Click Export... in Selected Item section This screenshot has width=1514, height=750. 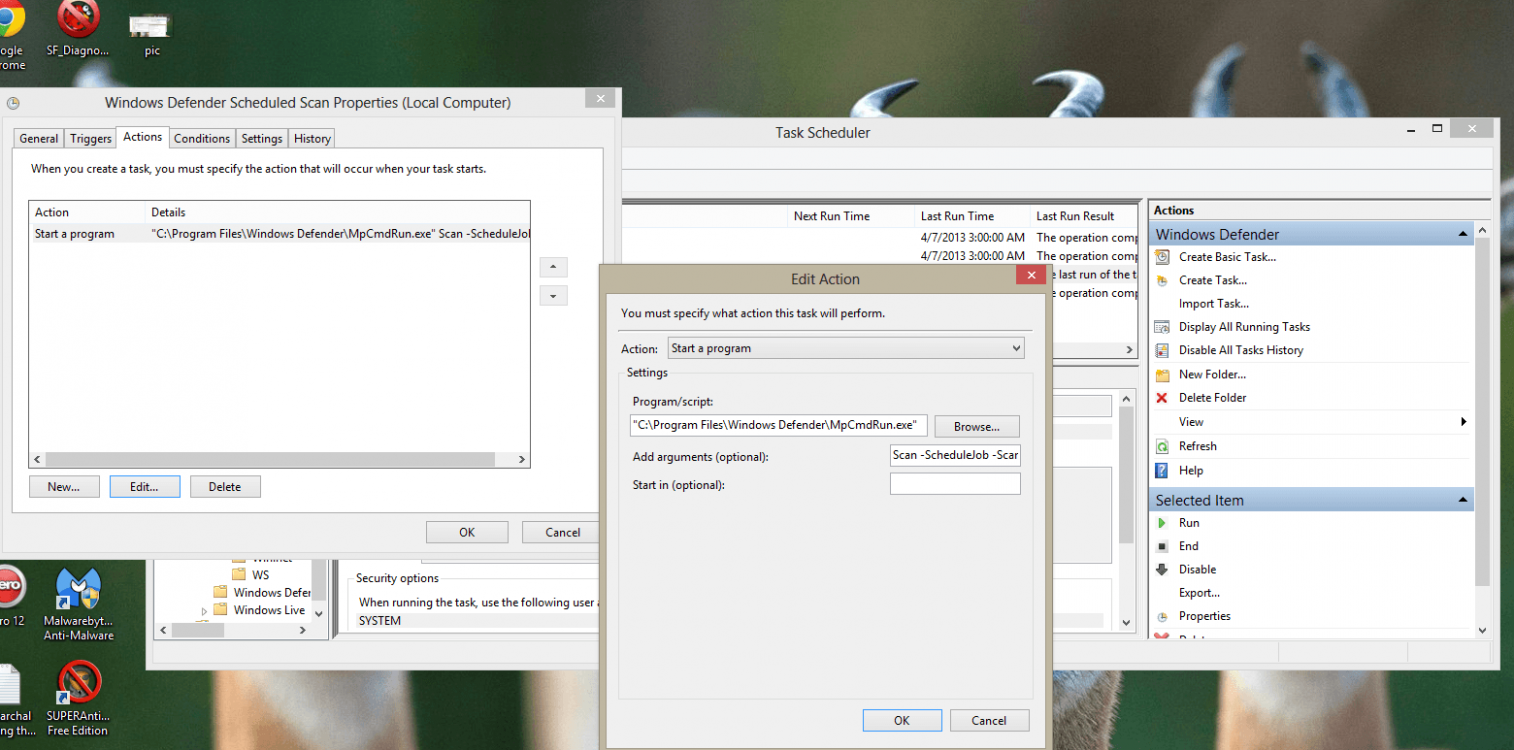point(1199,593)
